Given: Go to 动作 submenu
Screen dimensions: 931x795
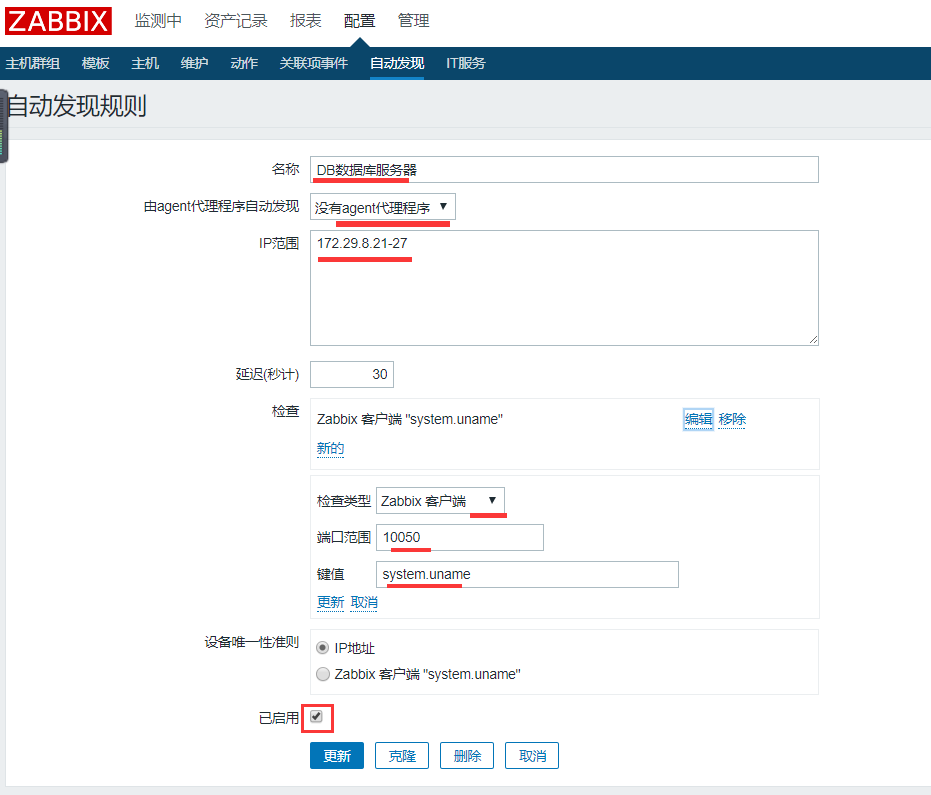Looking at the screenshot, I should pos(244,63).
